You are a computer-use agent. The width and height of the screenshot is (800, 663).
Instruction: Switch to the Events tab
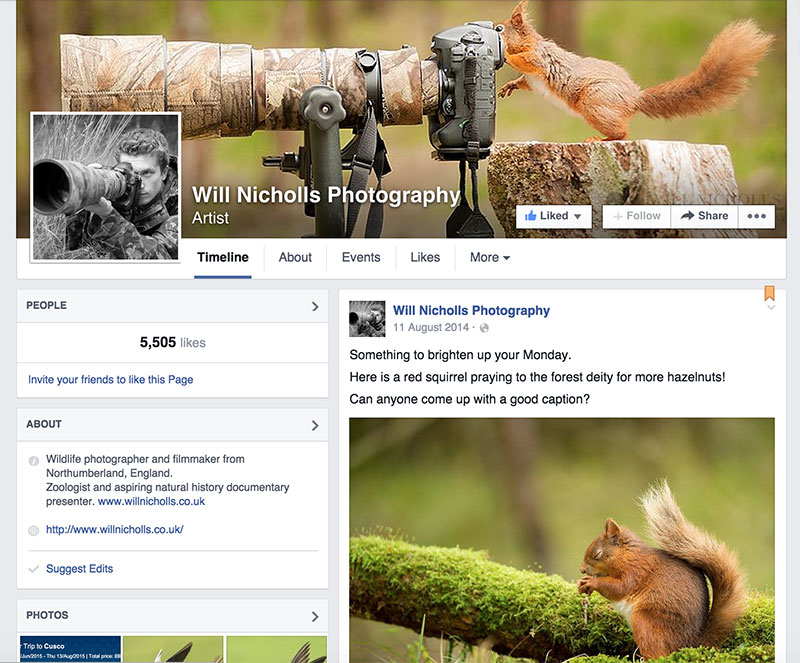click(x=360, y=258)
